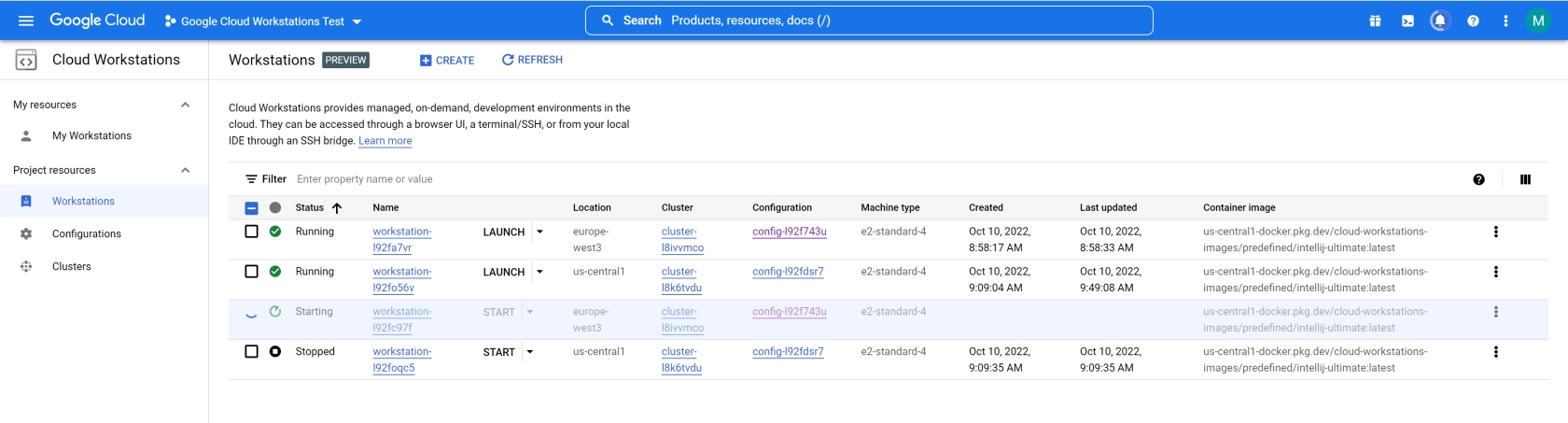Collapse the Project resources section

pyautogui.click(x=185, y=170)
